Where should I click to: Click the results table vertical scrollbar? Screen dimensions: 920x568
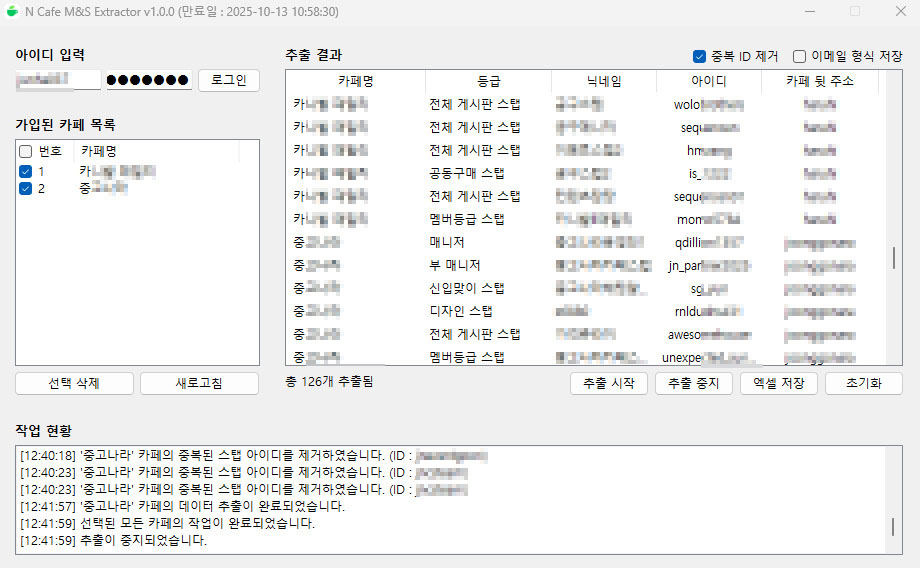pos(894,257)
